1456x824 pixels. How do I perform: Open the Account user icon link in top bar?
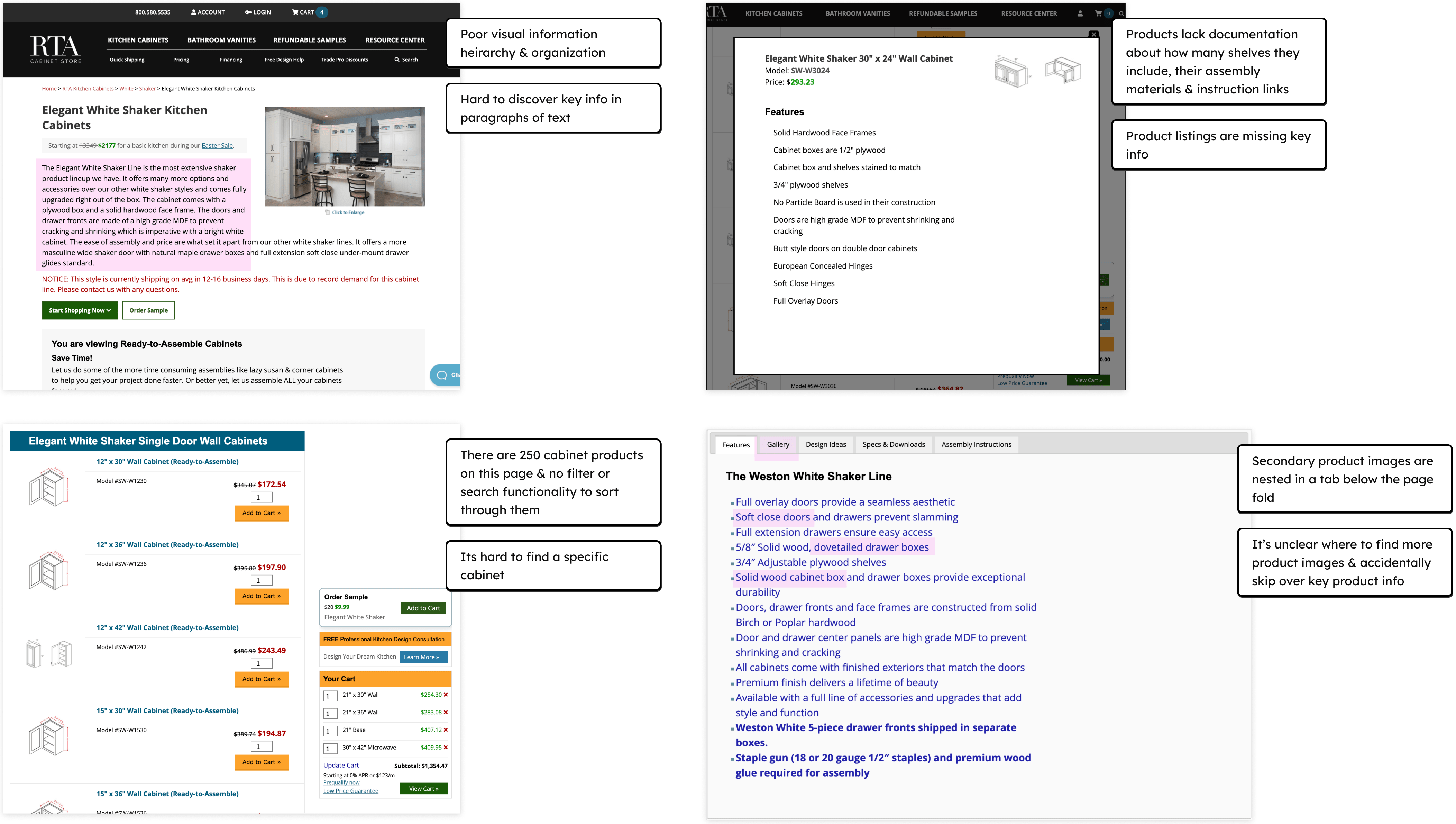click(193, 12)
